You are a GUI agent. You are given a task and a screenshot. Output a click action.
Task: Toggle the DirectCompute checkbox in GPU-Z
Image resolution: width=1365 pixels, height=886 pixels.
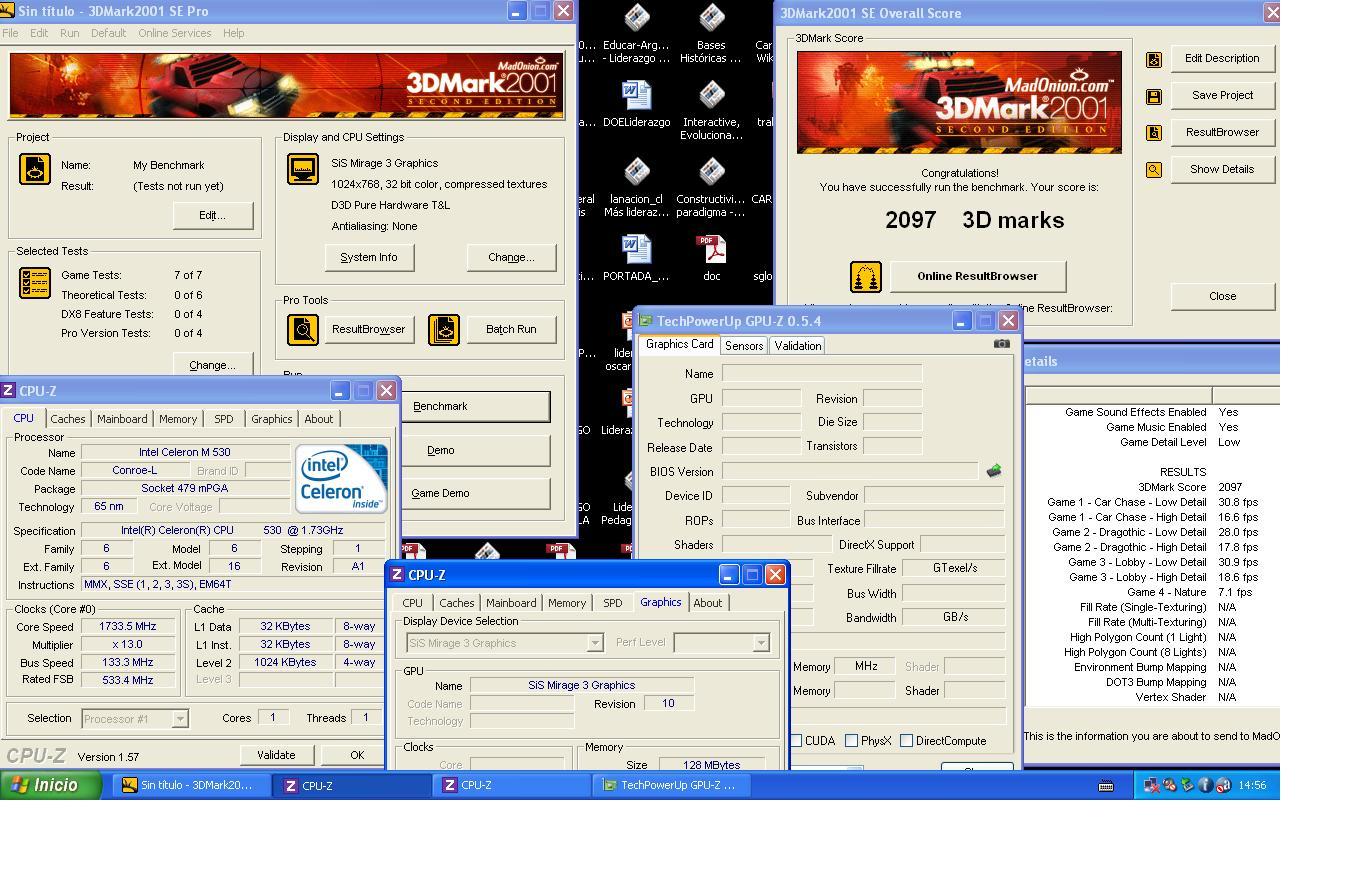click(x=906, y=741)
